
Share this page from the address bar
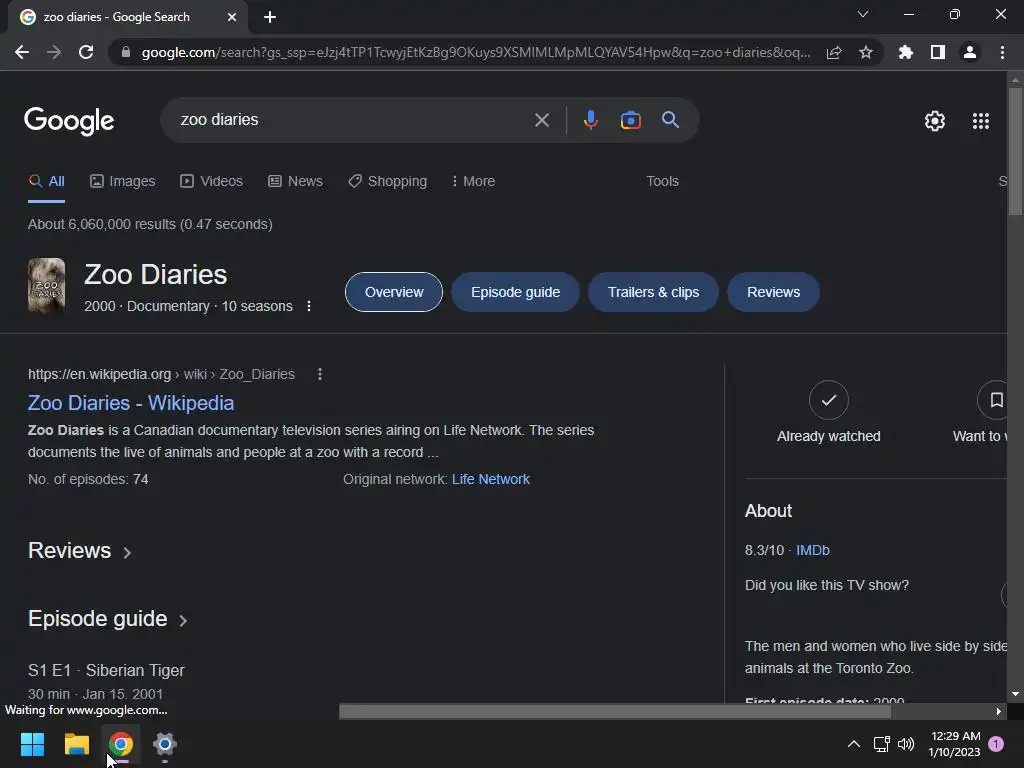coord(834,52)
